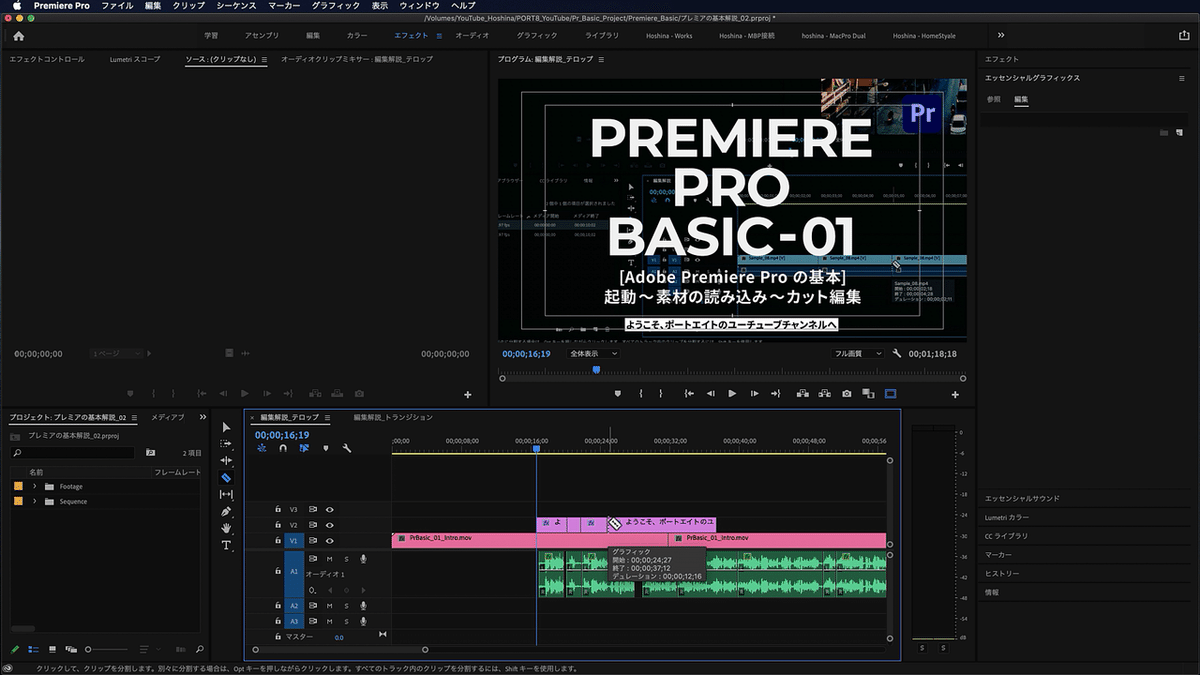Open Project panel overflow chevron
The image size is (1200, 675).
[203, 417]
